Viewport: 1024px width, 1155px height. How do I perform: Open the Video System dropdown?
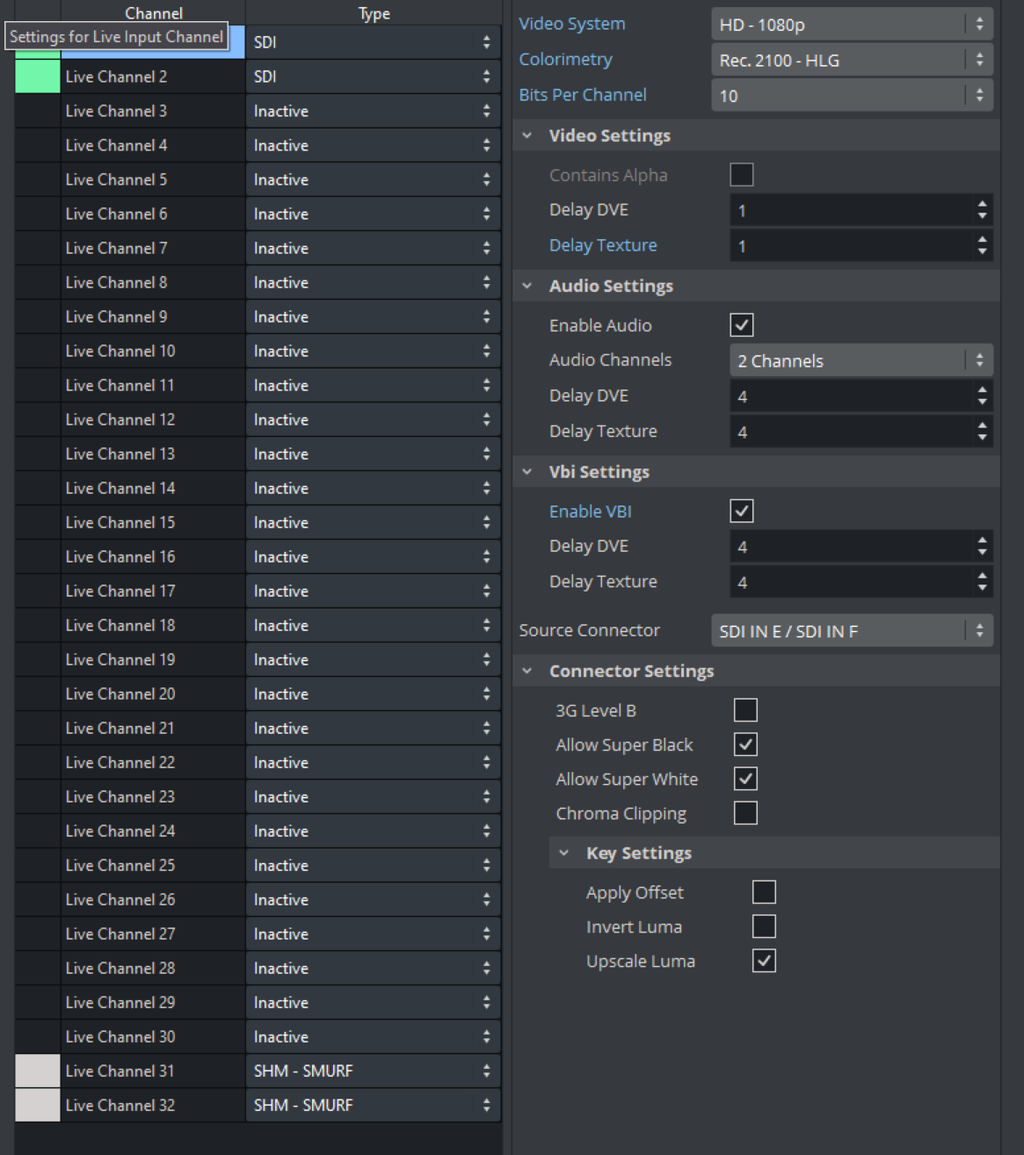tap(851, 24)
